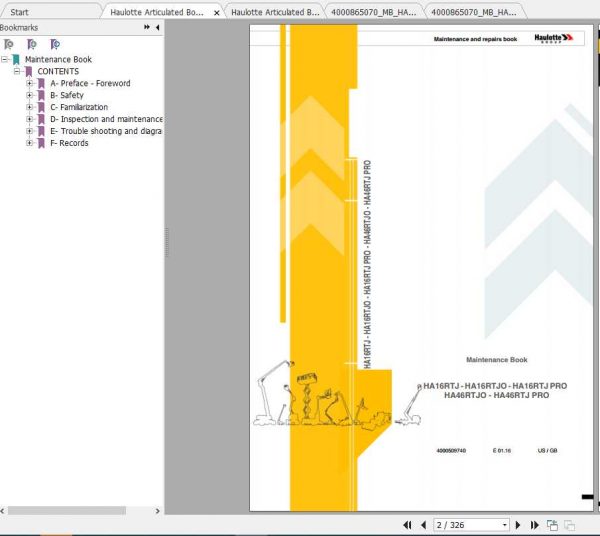Expand the F- Records node
This screenshot has width=600, height=536.
pos(29,143)
